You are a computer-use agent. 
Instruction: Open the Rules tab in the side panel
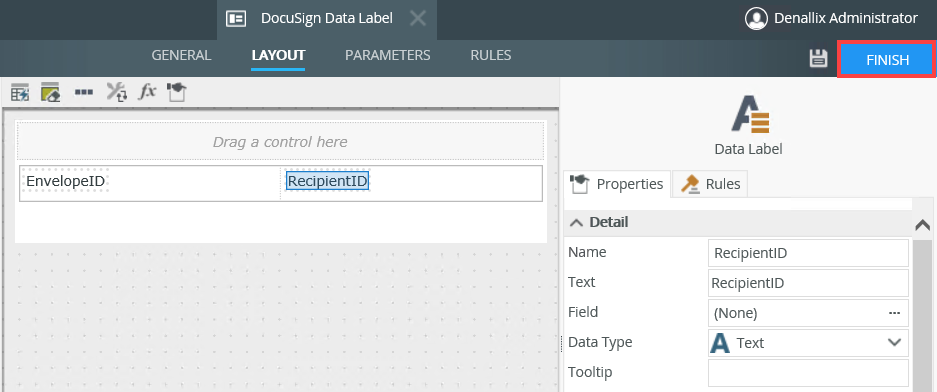tap(710, 184)
